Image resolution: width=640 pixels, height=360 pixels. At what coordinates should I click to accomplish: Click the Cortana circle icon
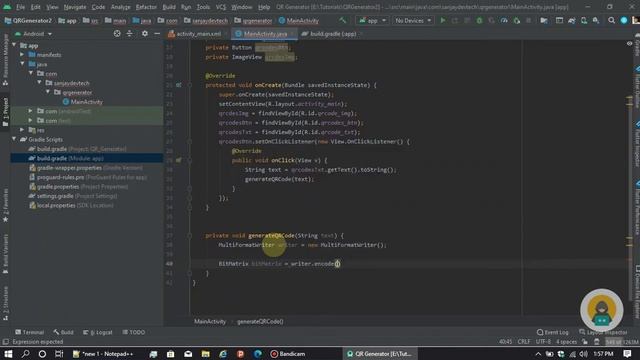point(42,353)
